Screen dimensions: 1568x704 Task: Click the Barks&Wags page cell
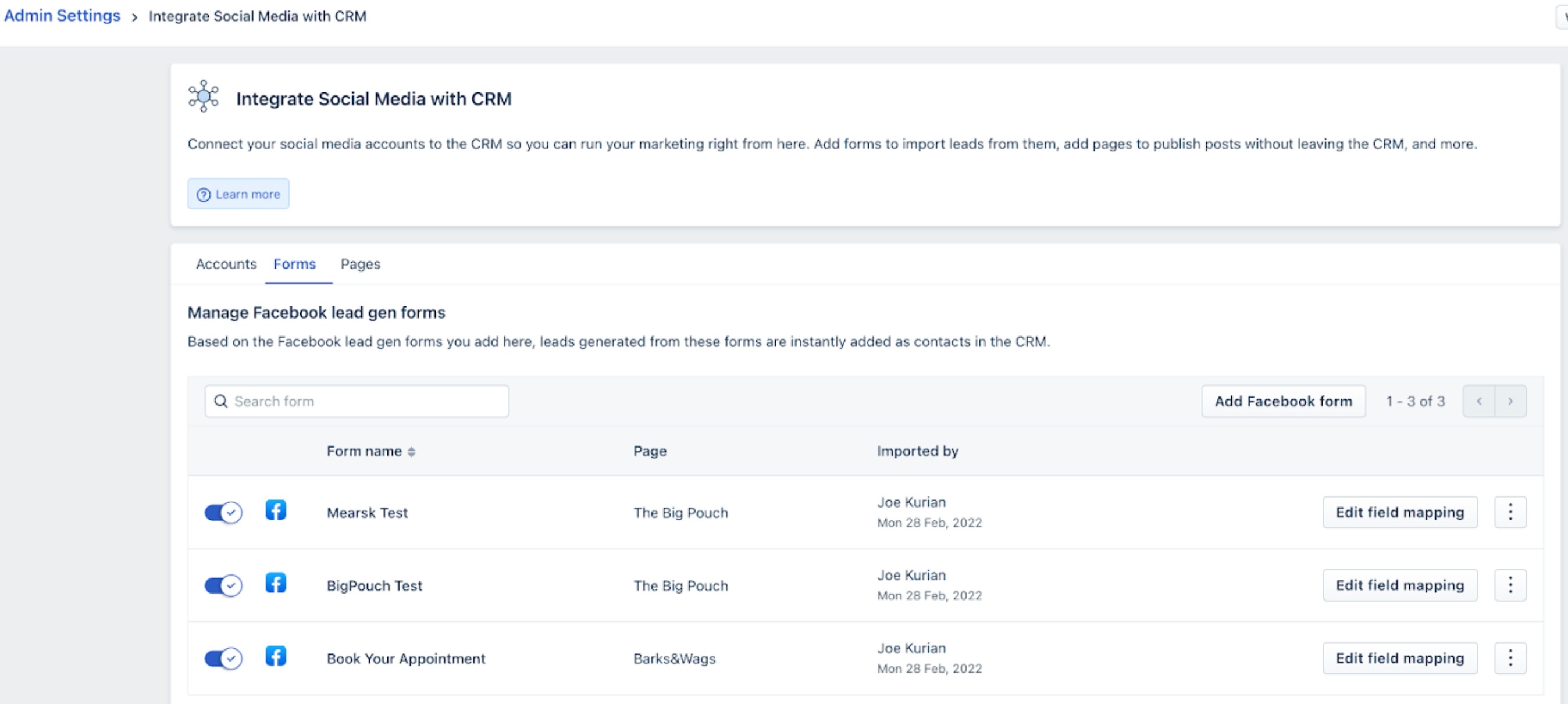coord(675,659)
